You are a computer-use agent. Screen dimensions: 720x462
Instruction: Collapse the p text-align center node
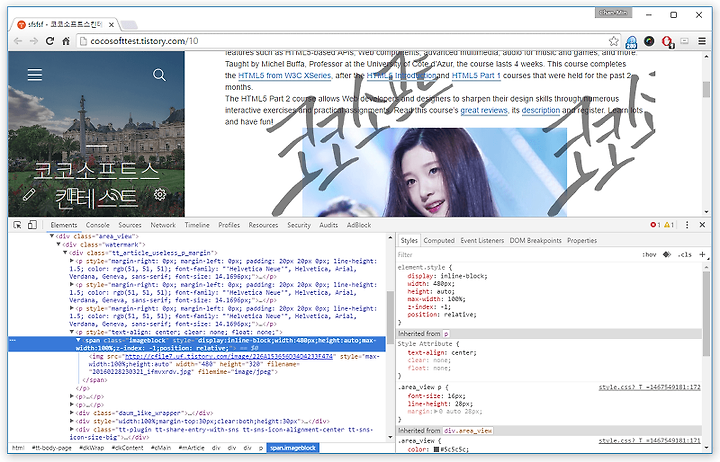(x=72, y=332)
